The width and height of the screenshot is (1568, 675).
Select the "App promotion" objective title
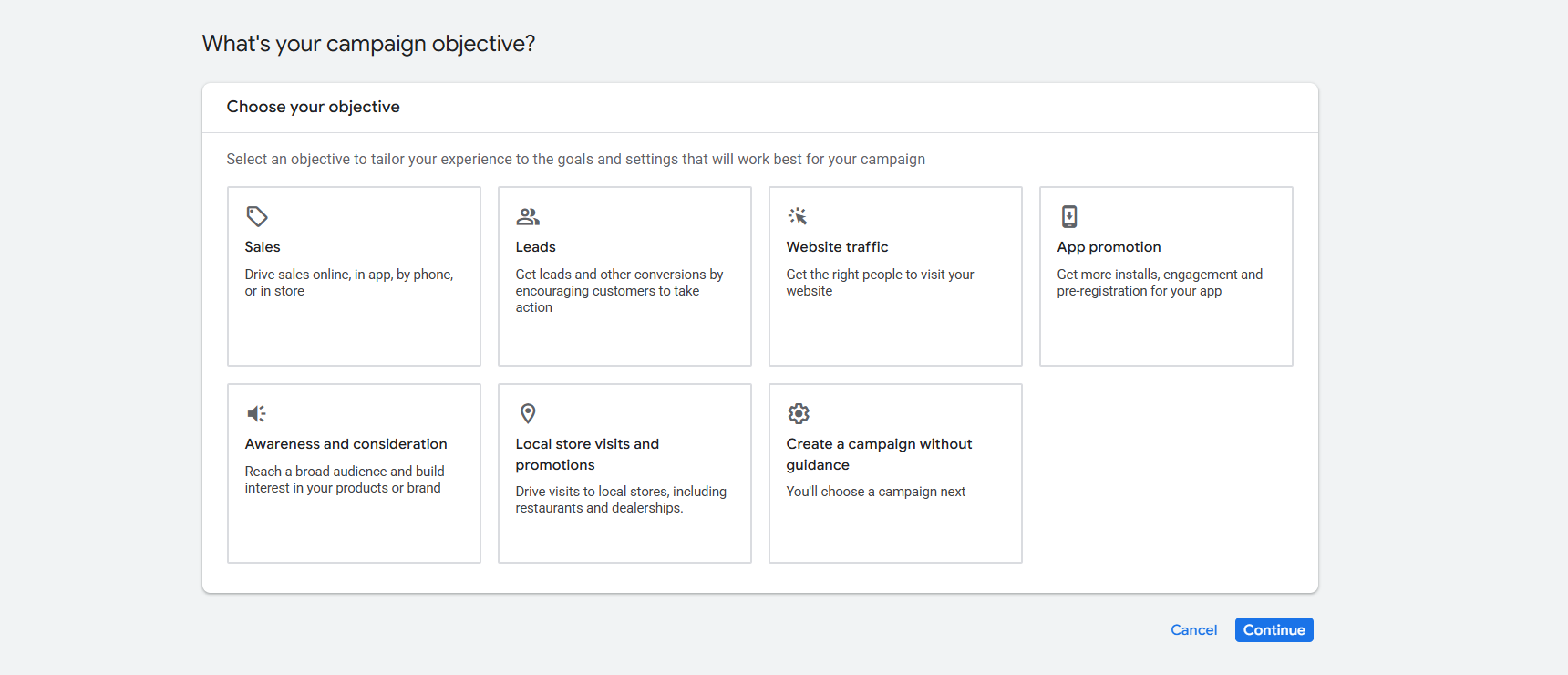[x=1109, y=247]
